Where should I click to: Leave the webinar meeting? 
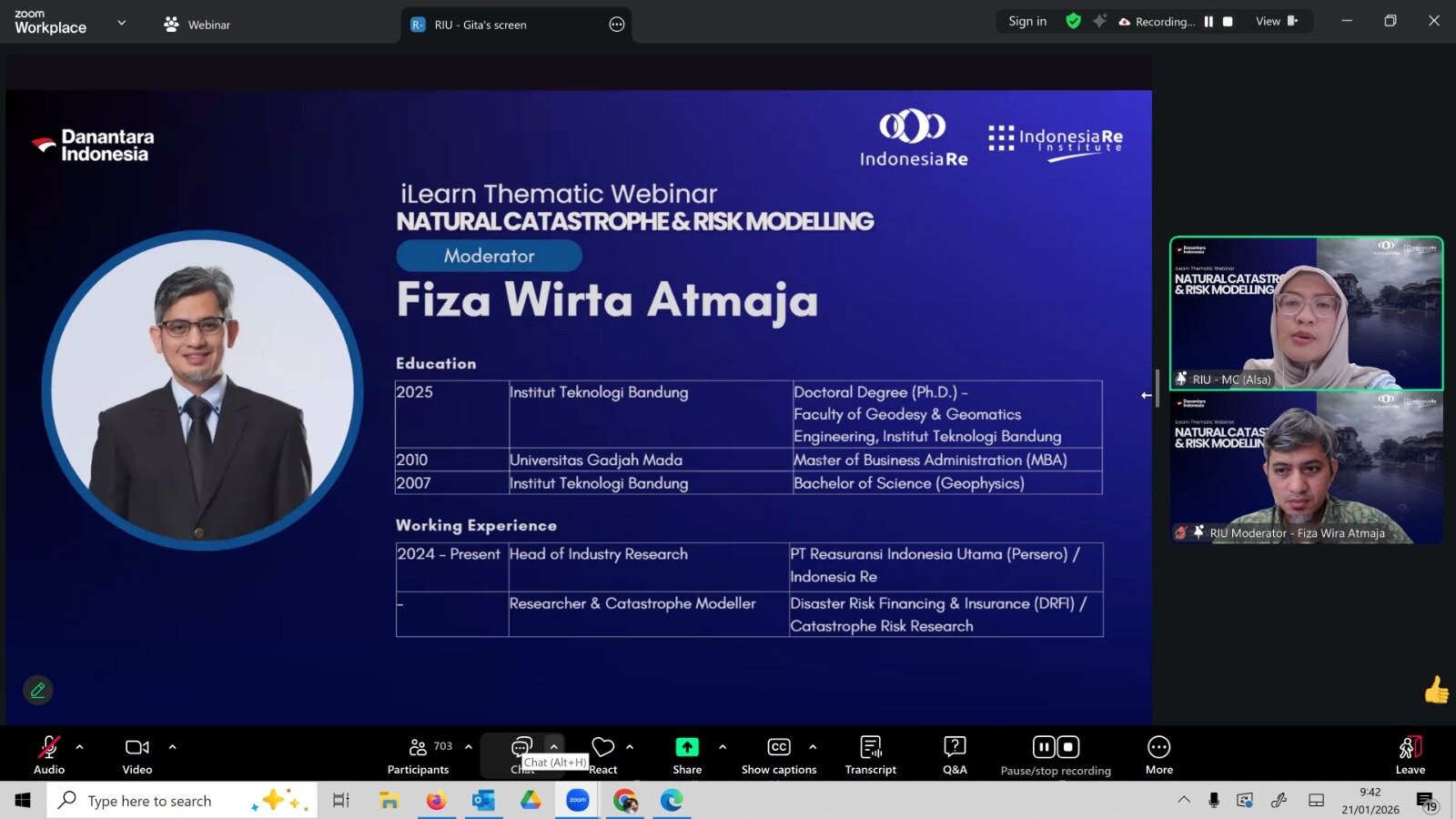pyautogui.click(x=1410, y=755)
